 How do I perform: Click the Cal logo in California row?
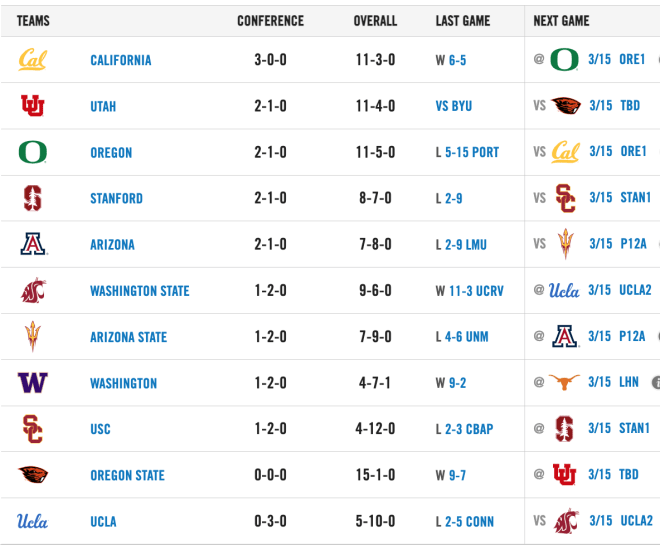tap(32, 60)
